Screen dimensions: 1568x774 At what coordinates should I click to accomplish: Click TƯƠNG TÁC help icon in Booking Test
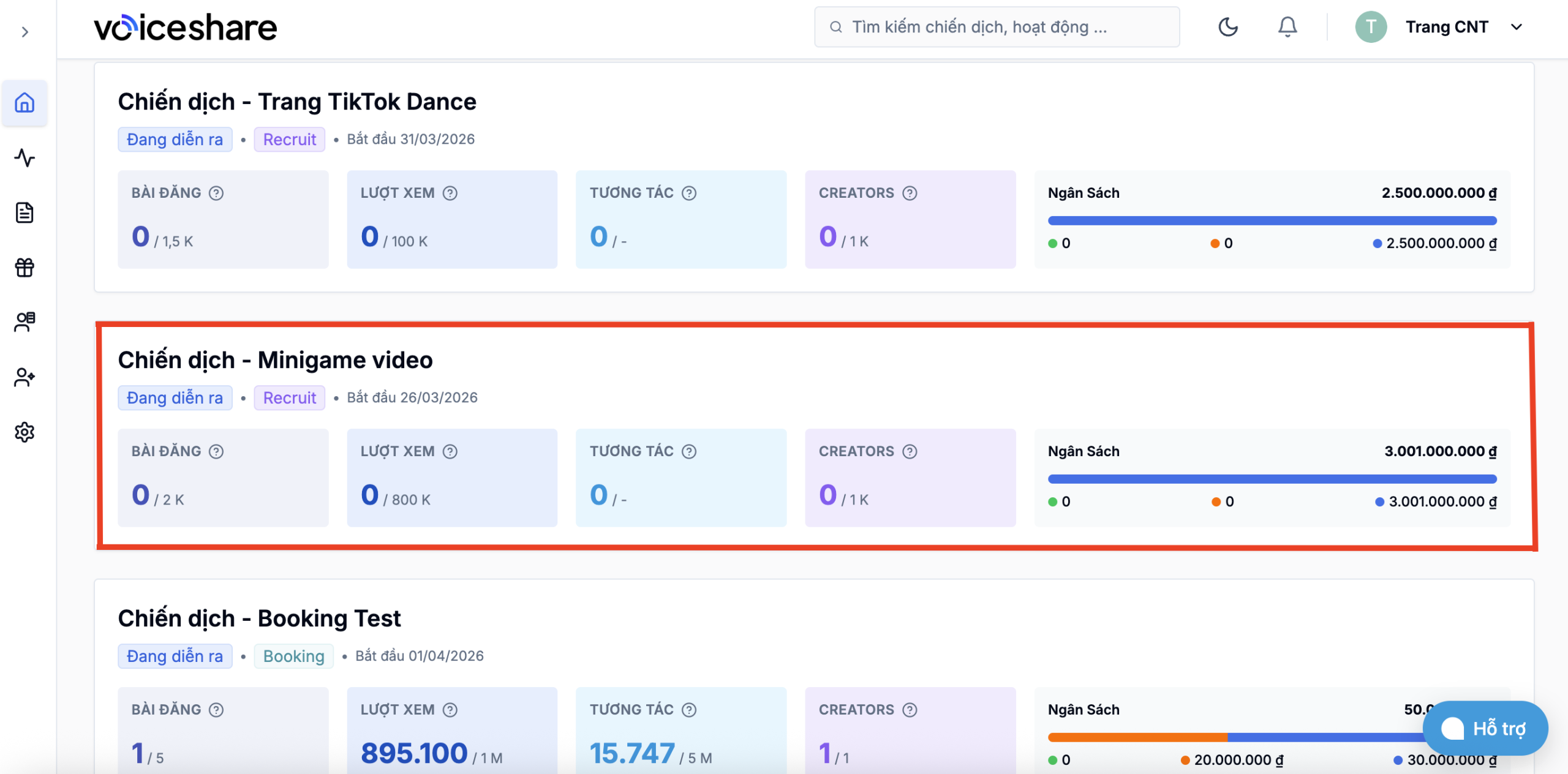point(689,710)
